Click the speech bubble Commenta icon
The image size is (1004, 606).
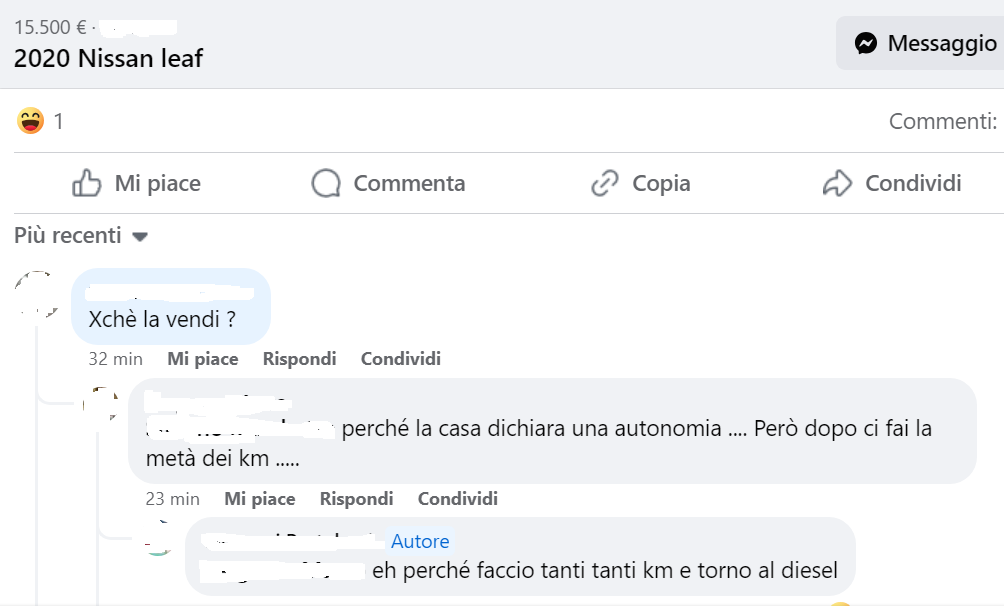pos(326,183)
